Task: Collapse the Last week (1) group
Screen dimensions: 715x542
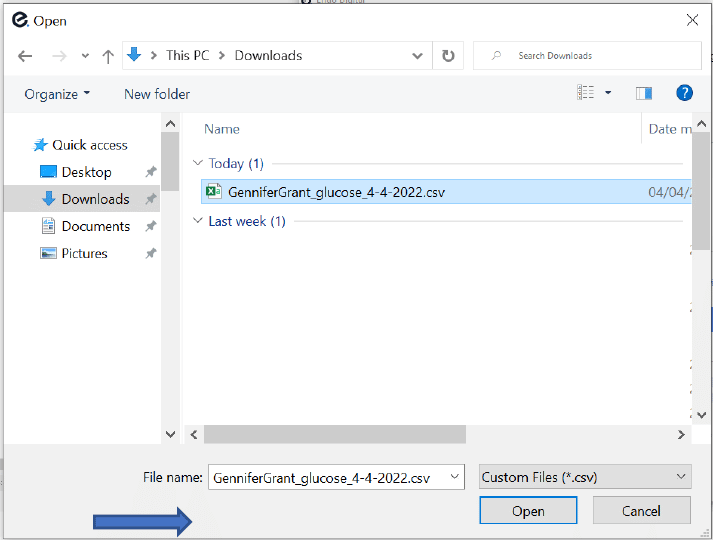Action: point(197,221)
